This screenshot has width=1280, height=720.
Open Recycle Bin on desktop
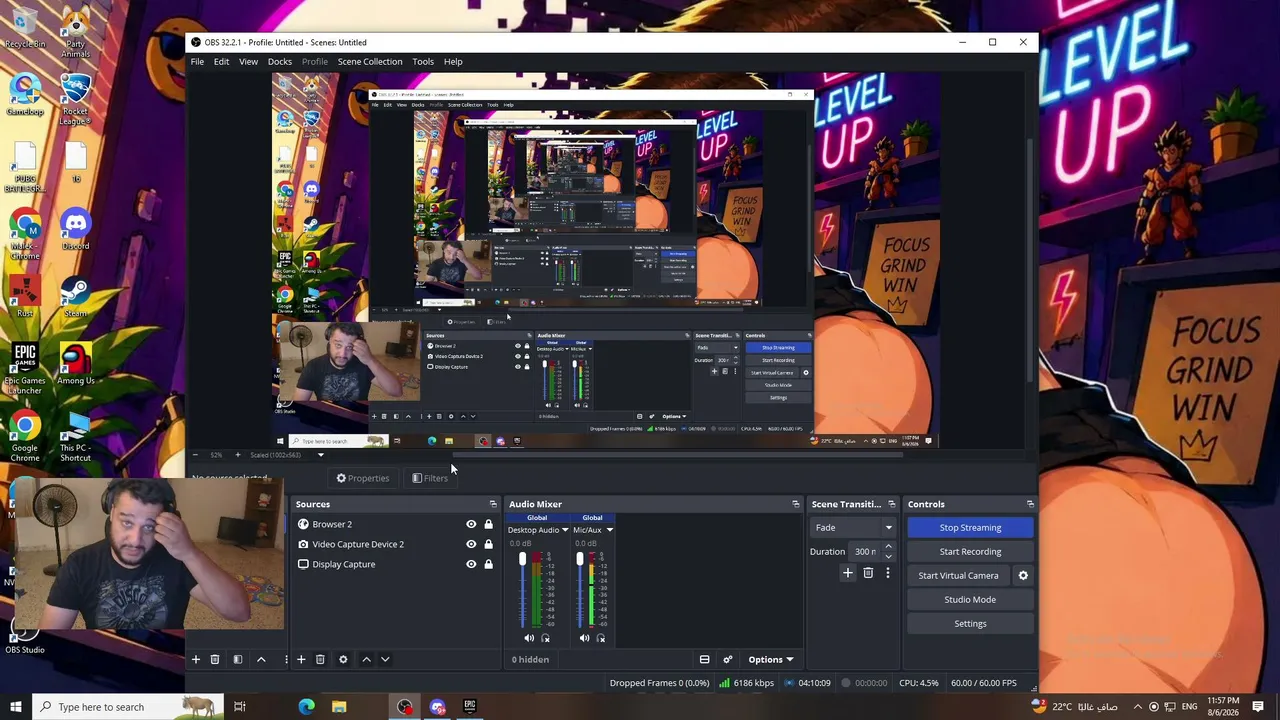coord(25,30)
